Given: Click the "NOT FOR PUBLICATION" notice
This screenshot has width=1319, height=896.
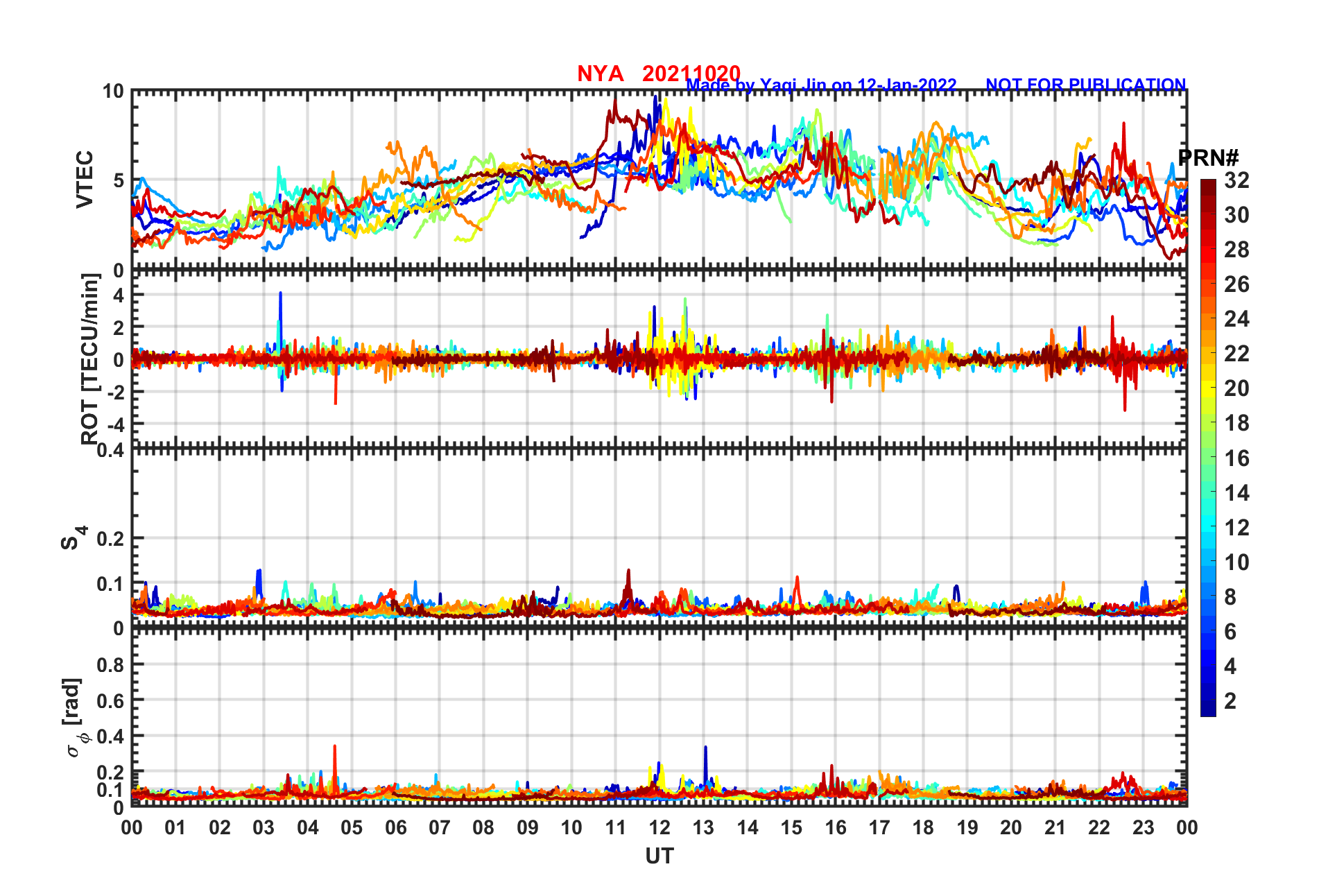Looking at the screenshot, I should 1086,85.
